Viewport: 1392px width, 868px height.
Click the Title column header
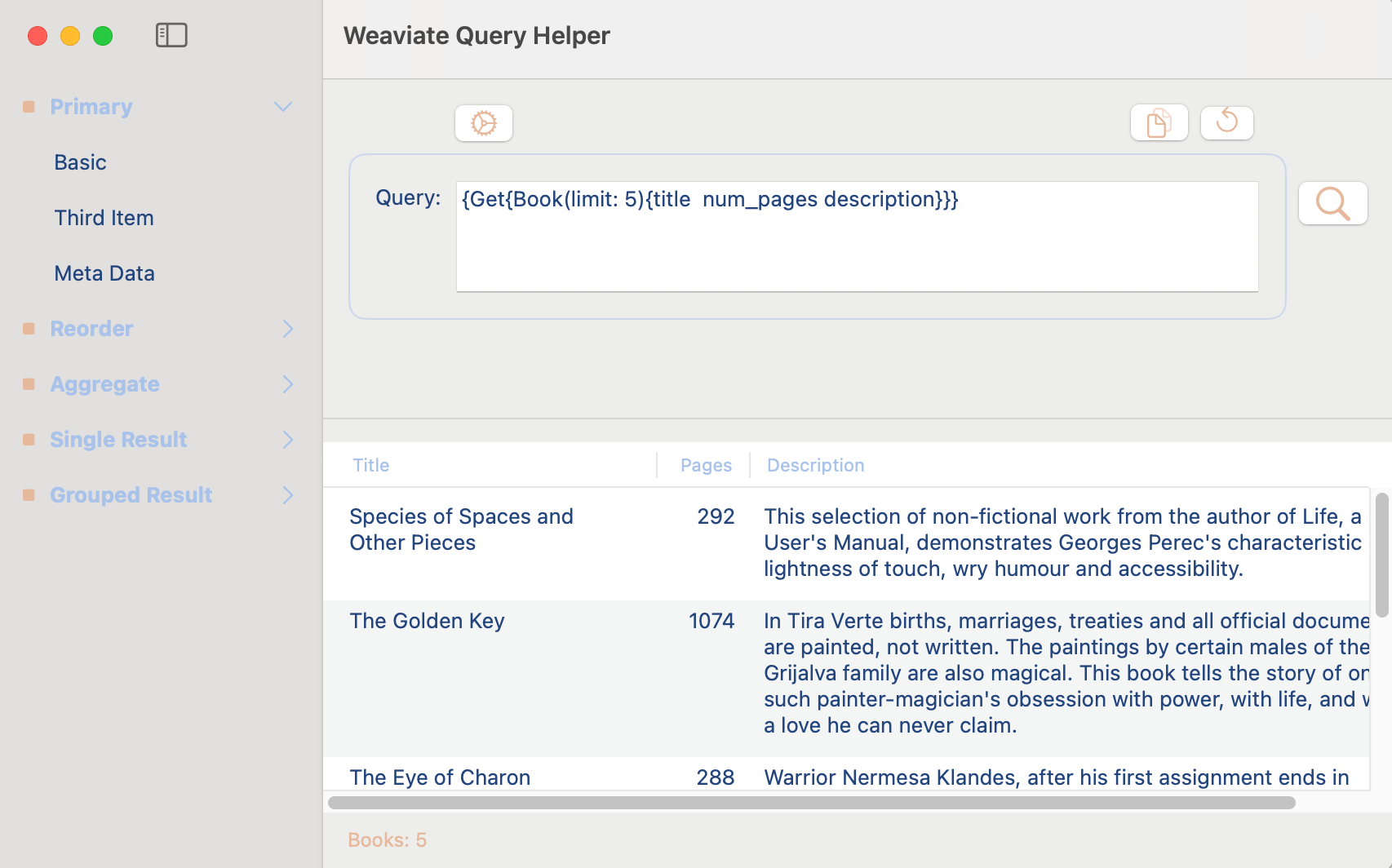pyautogui.click(x=370, y=464)
